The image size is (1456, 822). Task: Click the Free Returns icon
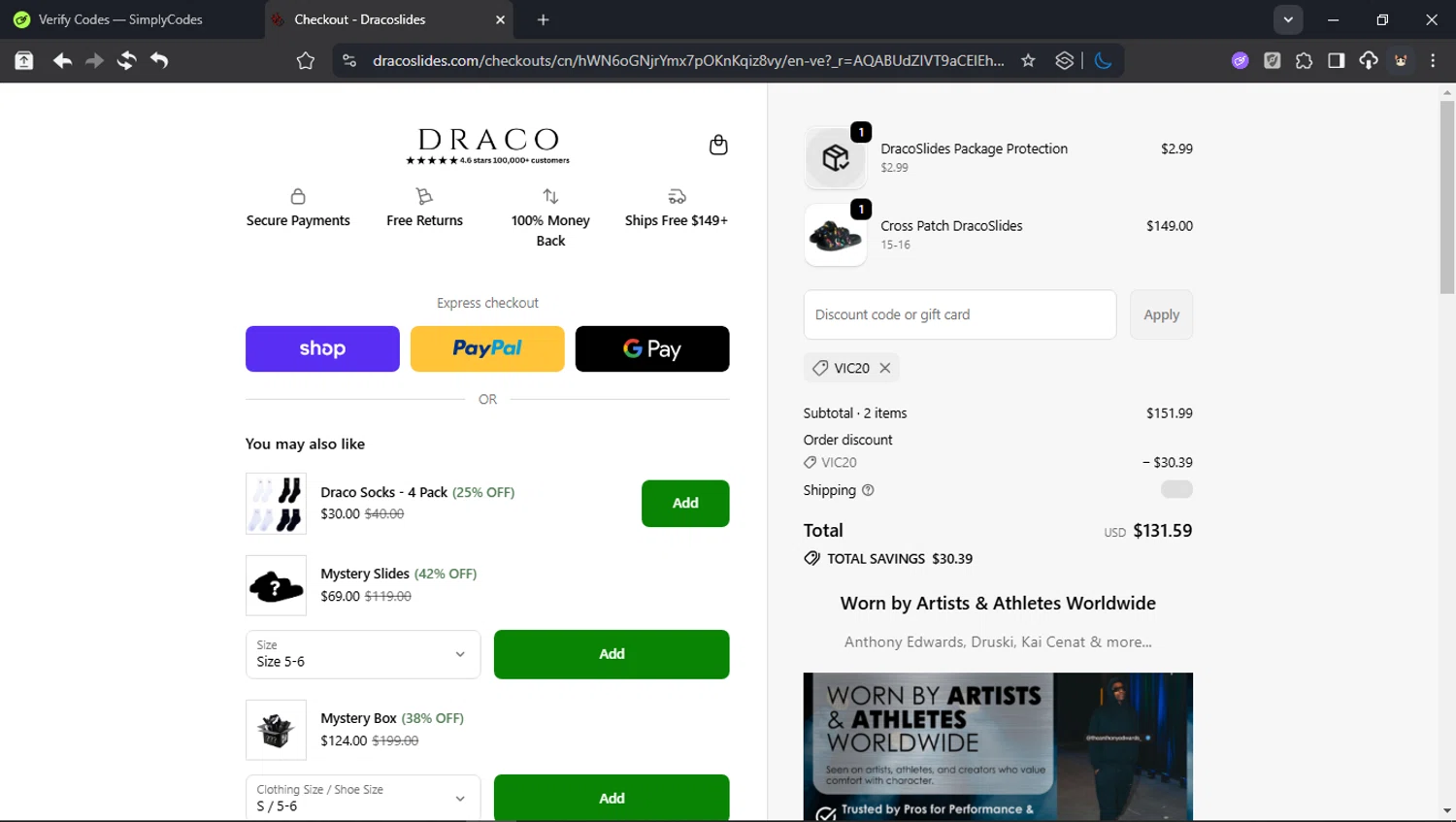424,196
